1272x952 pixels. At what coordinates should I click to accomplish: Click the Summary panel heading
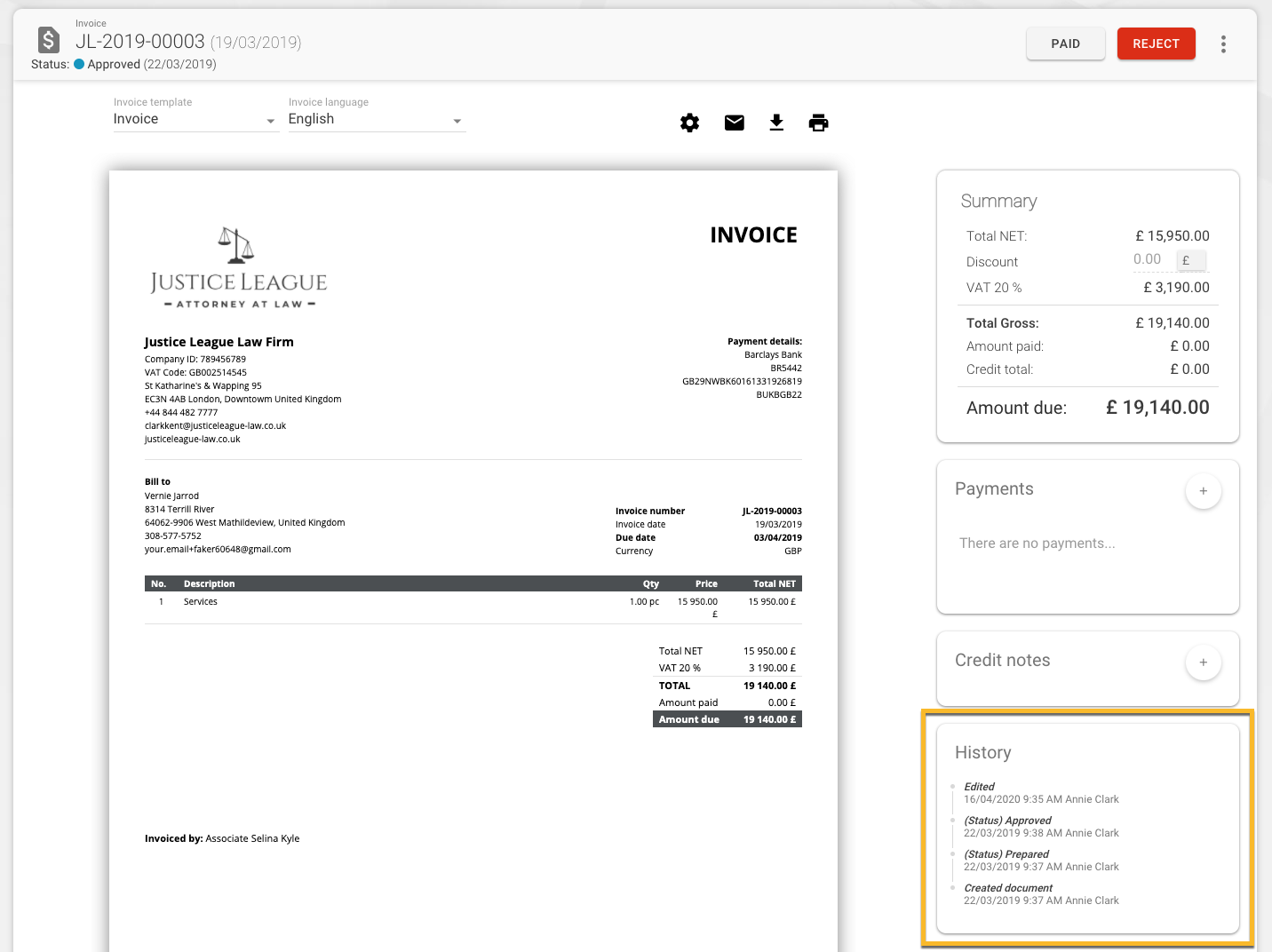point(998,202)
